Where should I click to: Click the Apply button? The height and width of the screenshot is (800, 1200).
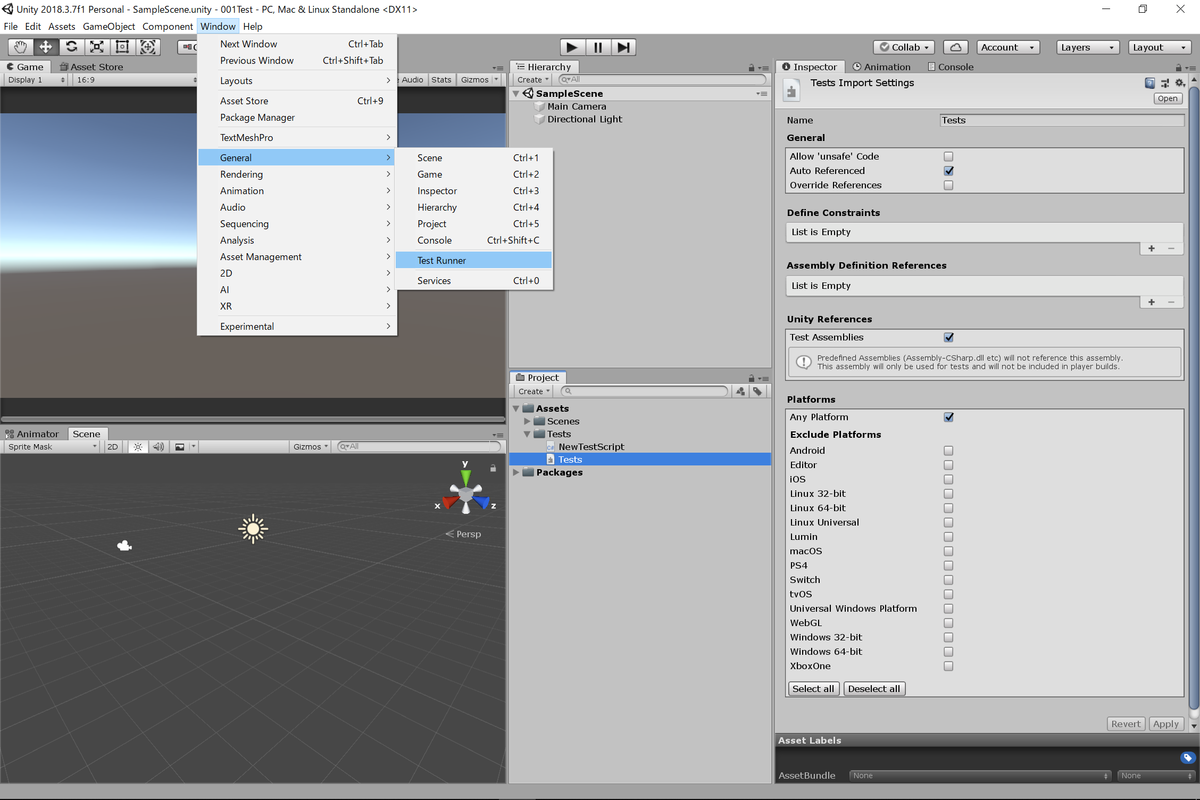[x=1165, y=724]
